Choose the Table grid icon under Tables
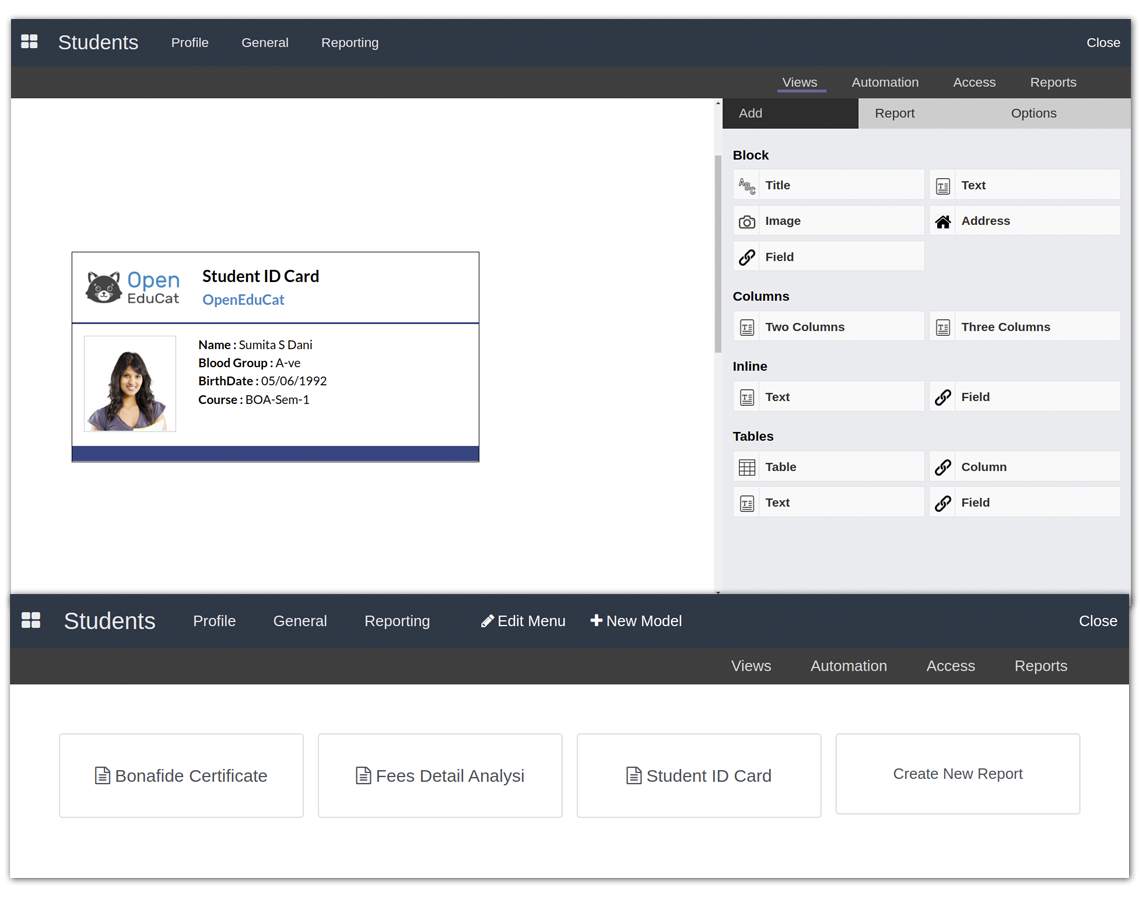 pyautogui.click(x=747, y=467)
